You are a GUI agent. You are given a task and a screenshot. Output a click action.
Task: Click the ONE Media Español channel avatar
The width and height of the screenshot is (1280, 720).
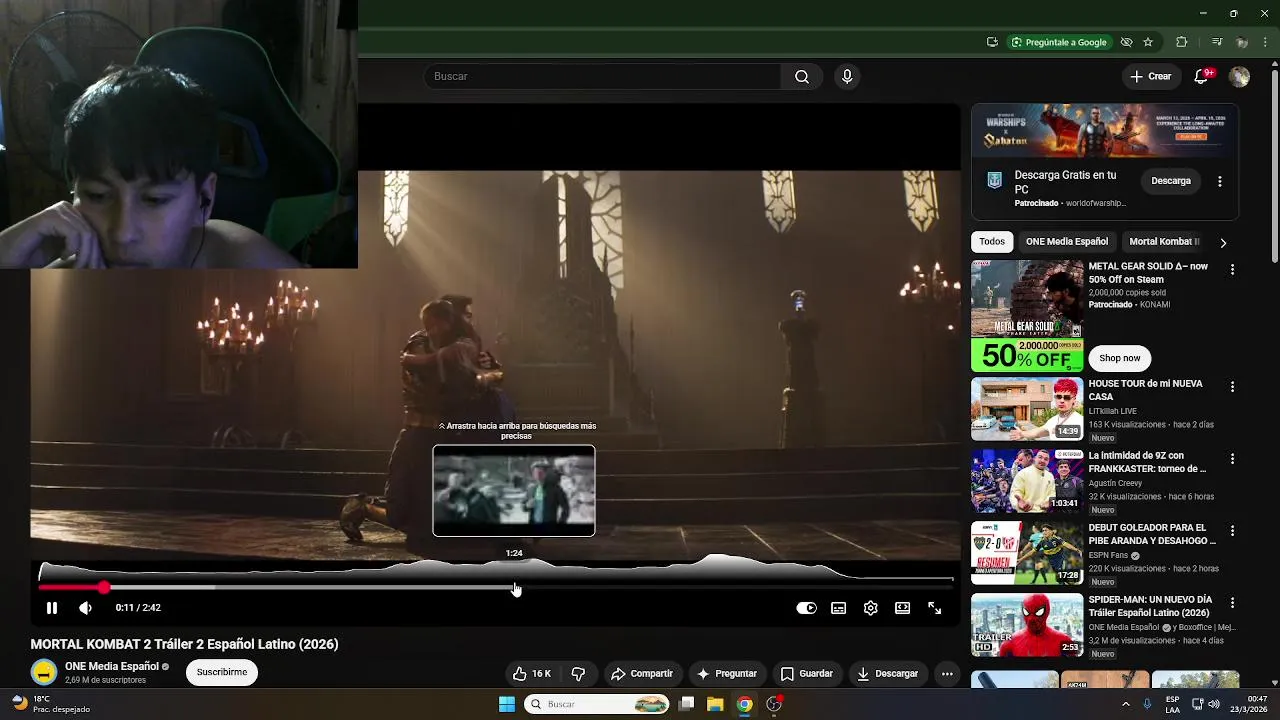point(44,672)
